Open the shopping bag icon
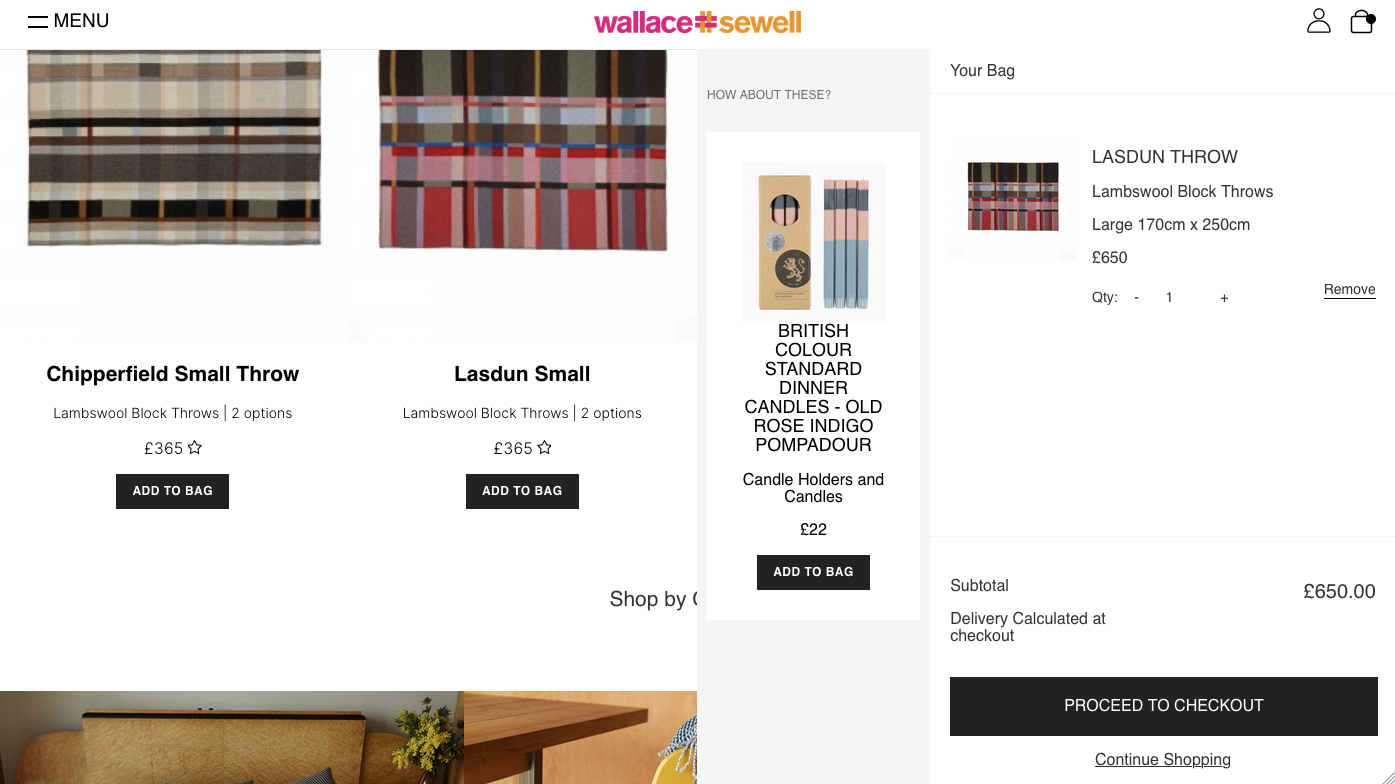The width and height of the screenshot is (1395, 784). [x=1362, y=21]
